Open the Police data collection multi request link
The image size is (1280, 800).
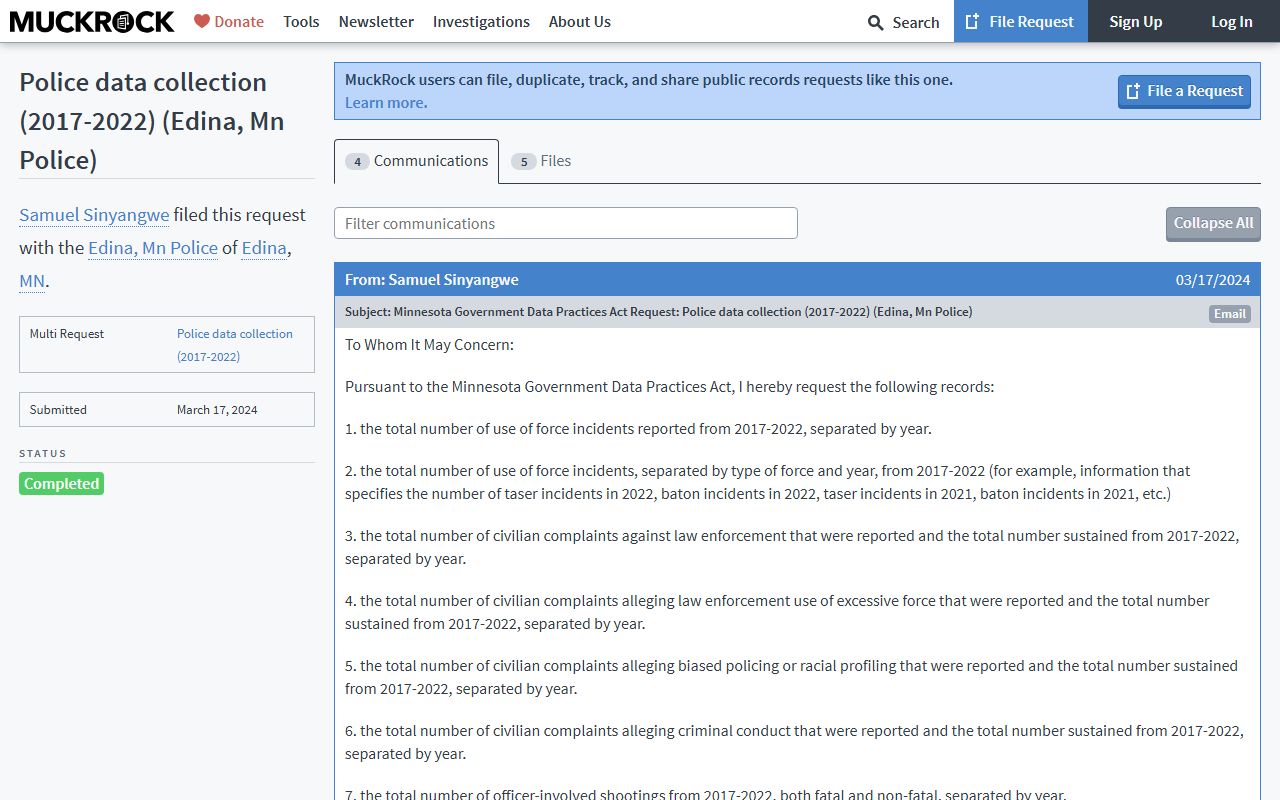(x=235, y=345)
